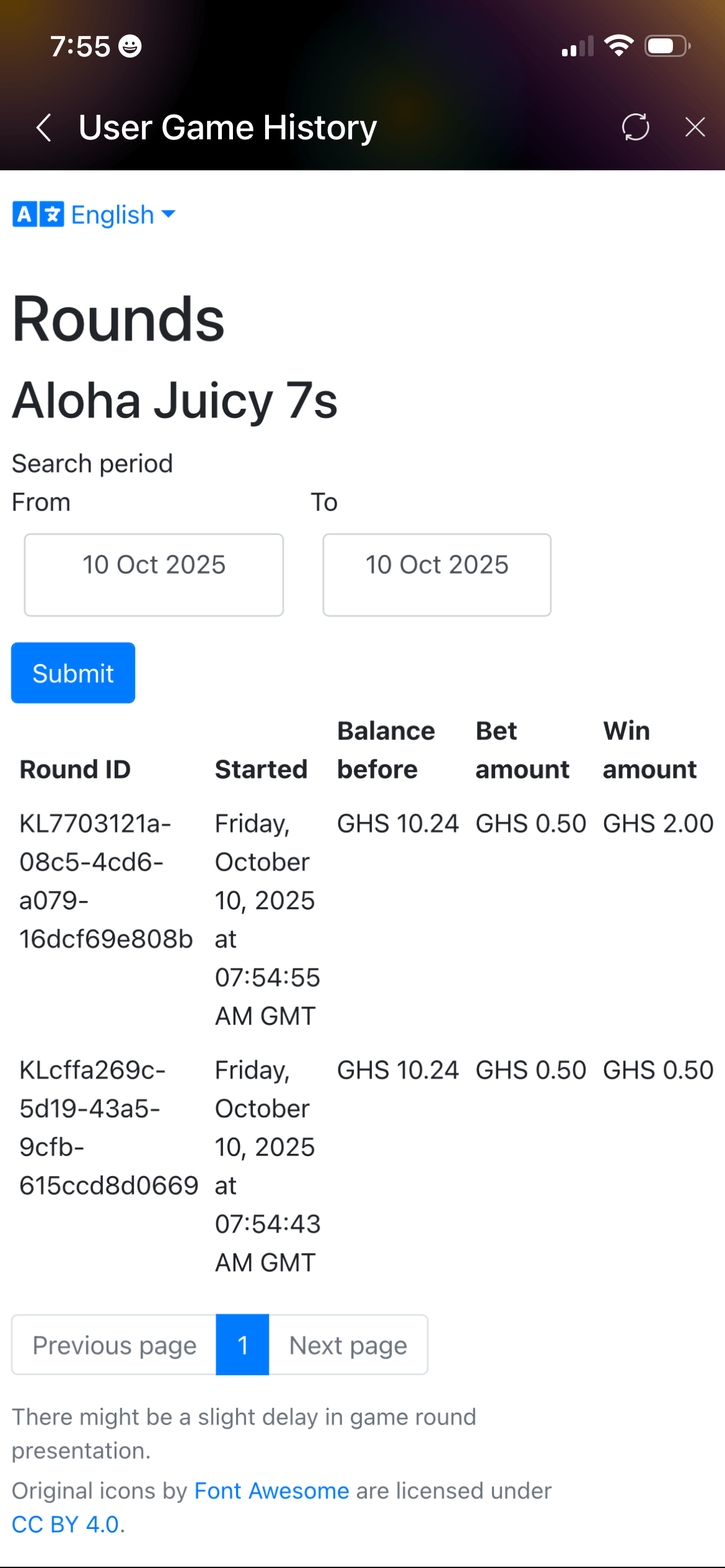Image resolution: width=725 pixels, height=1568 pixels.
Task: Tap the cellular signal bars icon
Action: pyautogui.click(x=577, y=47)
